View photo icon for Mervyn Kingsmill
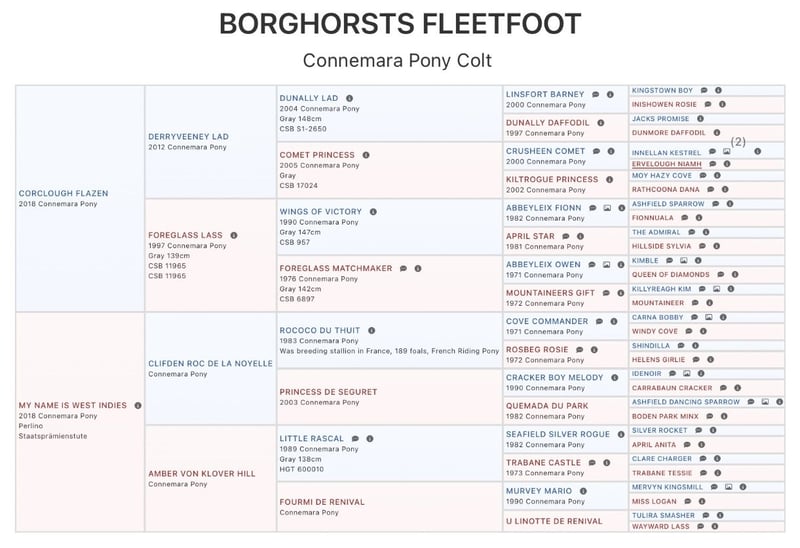The image size is (800, 548). click(x=728, y=487)
